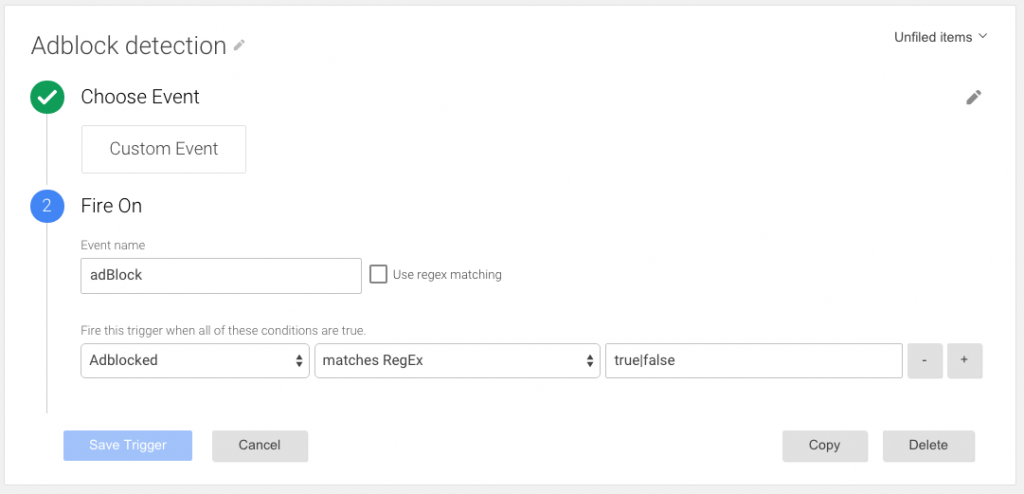Click the true|false condition value field
The height and width of the screenshot is (494, 1024).
click(754, 360)
